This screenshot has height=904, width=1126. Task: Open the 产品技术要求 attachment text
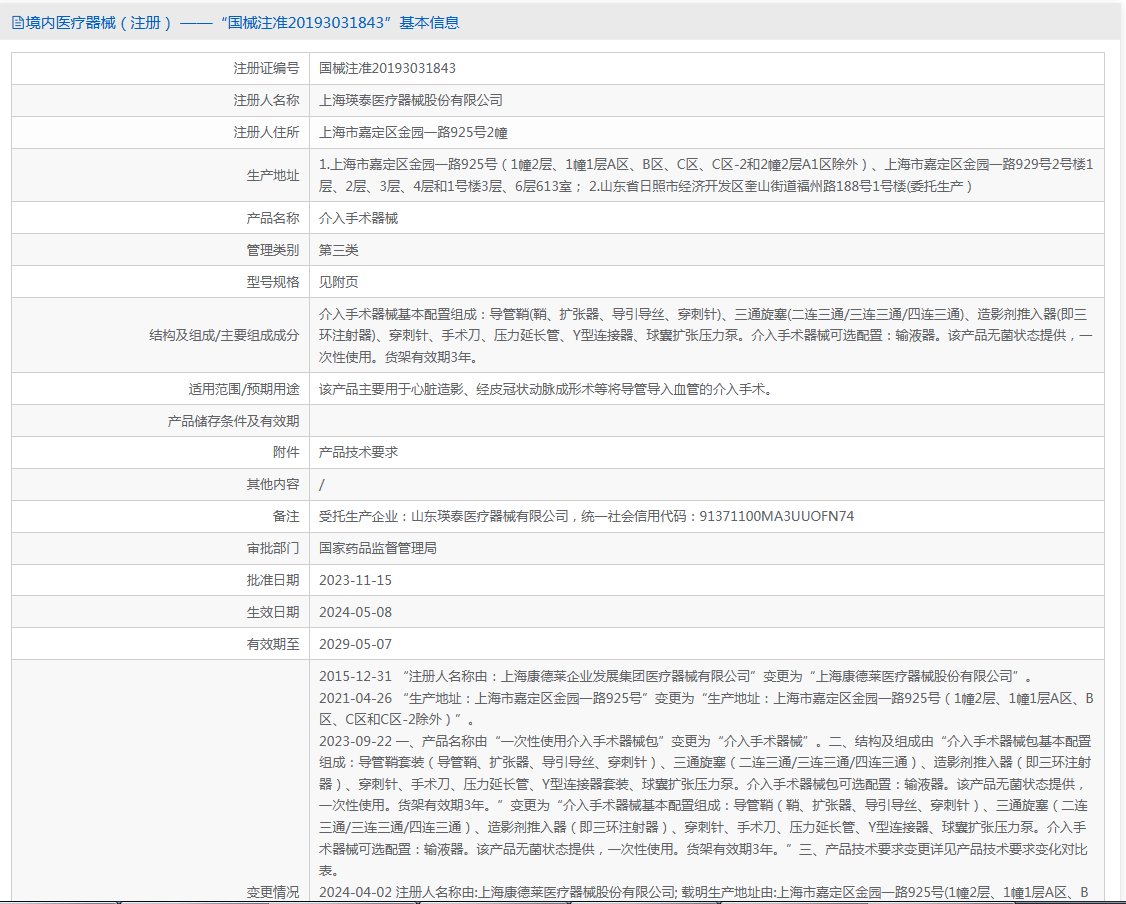[358, 452]
